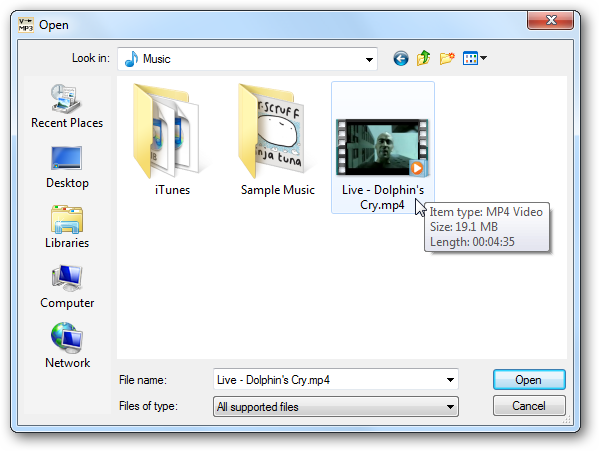
Task: Open Network location
Action: click(x=67, y=346)
